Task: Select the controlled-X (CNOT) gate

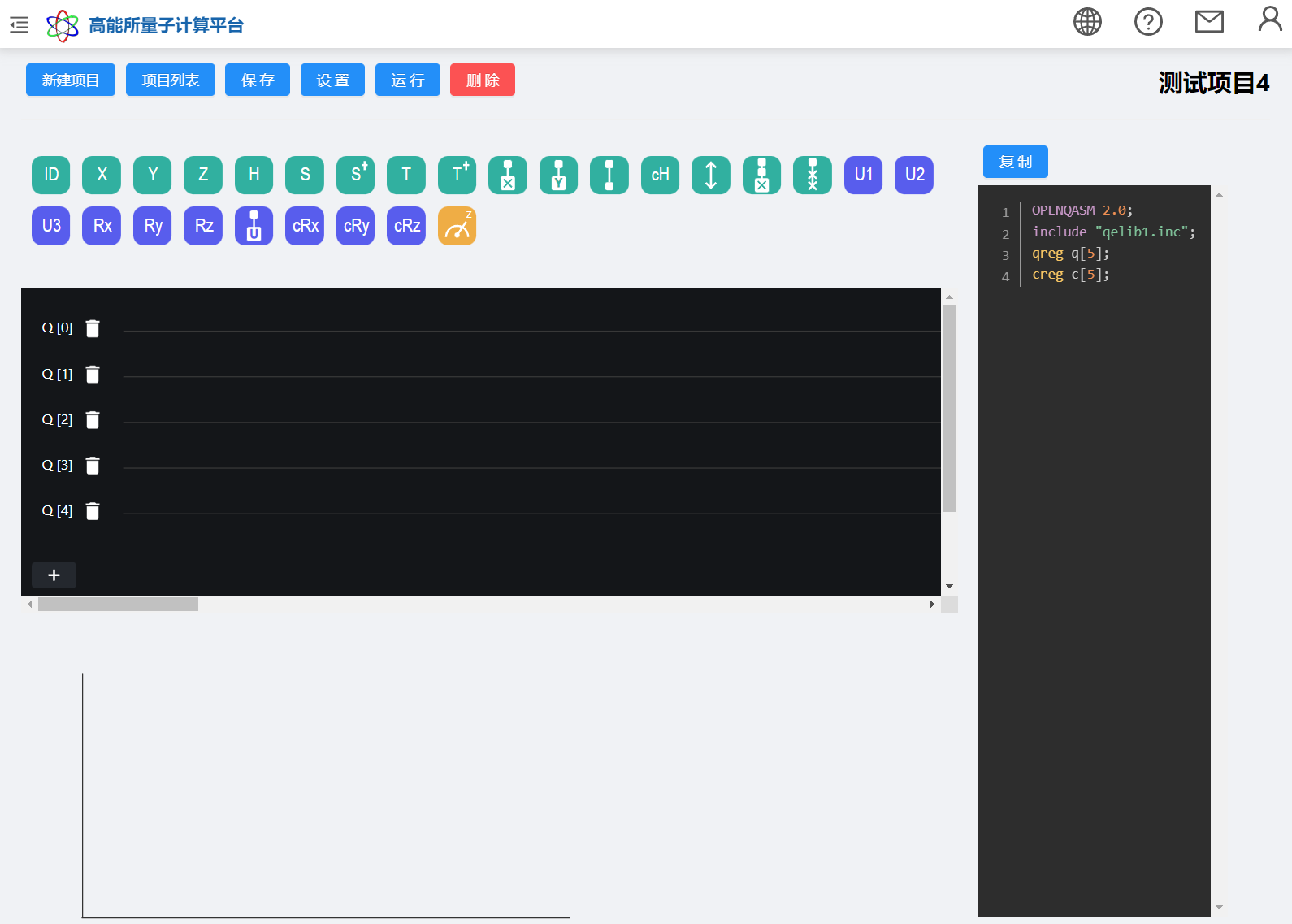Action: [x=508, y=175]
